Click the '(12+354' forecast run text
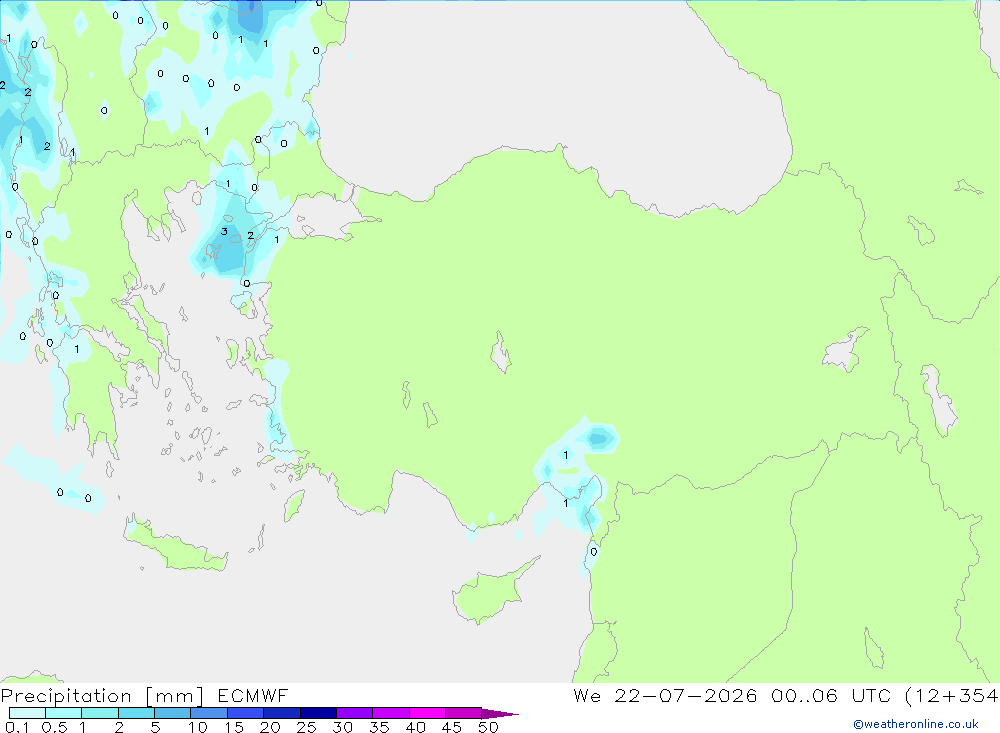 (x=952, y=695)
